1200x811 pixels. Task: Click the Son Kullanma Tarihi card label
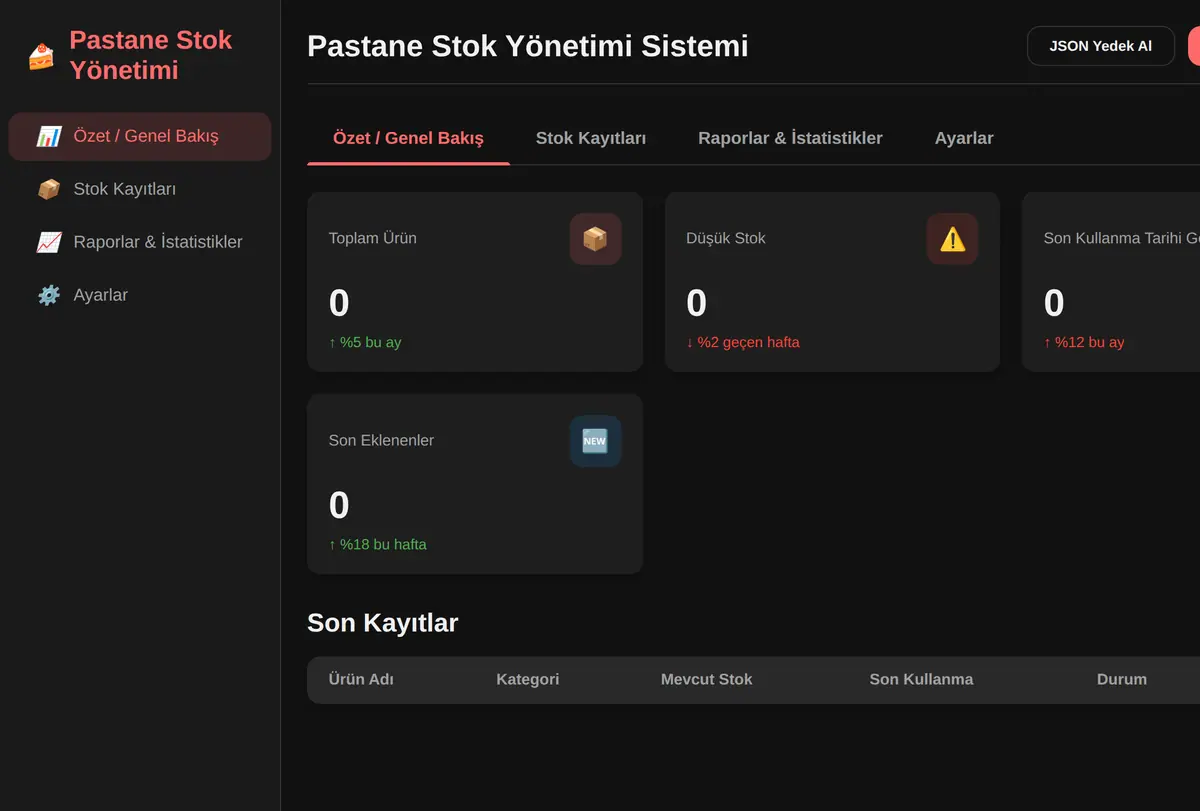[1121, 238]
